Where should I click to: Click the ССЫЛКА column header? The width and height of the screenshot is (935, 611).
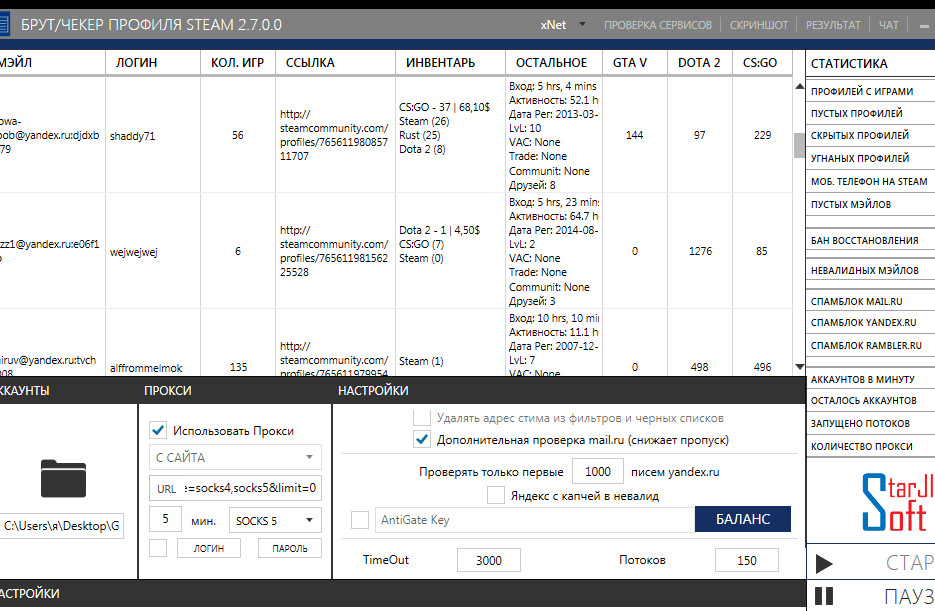pos(335,63)
